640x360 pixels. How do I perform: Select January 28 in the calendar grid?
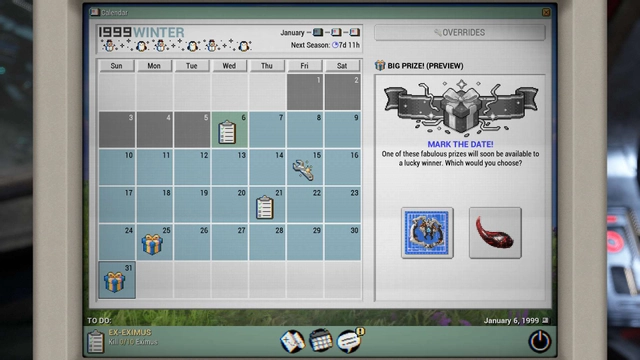(267, 242)
